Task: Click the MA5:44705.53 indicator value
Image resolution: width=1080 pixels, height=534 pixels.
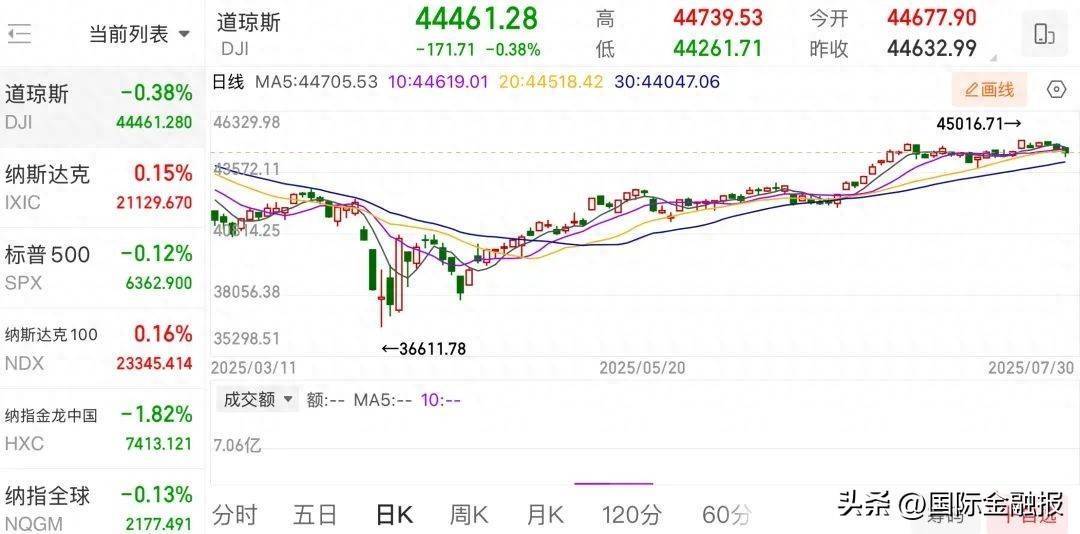Action: [x=317, y=82]
